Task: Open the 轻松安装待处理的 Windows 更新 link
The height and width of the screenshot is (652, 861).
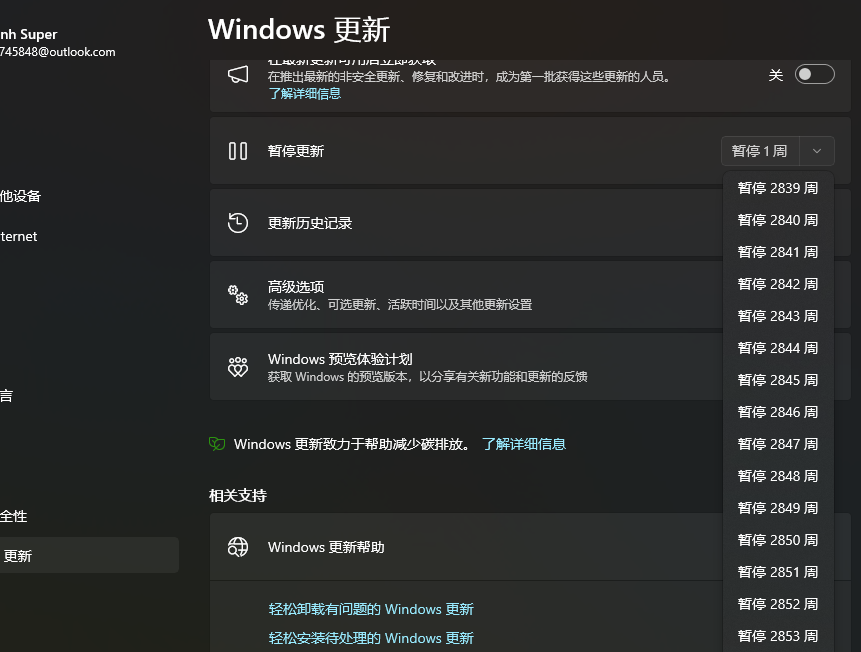Action: [371, 638]
